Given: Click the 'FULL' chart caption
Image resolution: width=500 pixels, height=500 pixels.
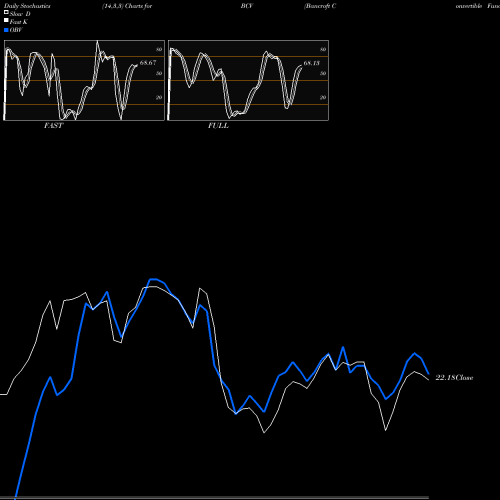Looking at the screenshot, I should point(218,126).
